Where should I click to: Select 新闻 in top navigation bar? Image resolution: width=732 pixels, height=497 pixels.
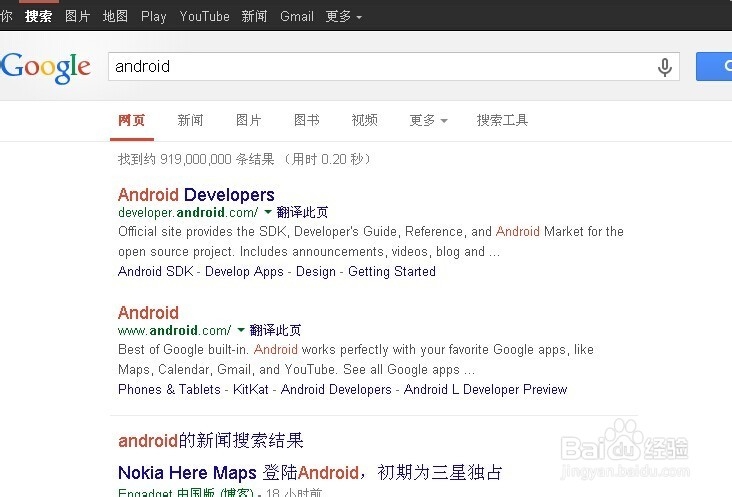coord(254,16)
